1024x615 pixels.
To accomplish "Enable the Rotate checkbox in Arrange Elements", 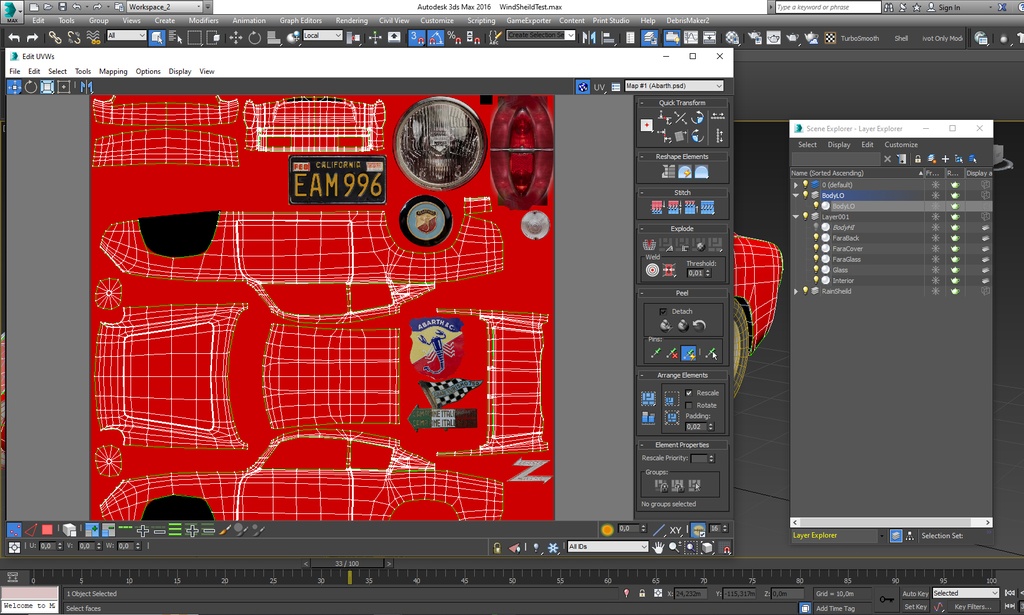I will click(x=689, y=405).
